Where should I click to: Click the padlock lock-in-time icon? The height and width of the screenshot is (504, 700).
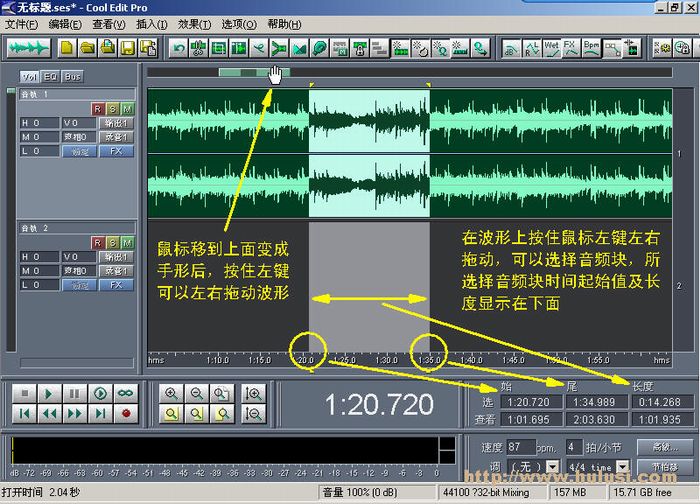360,48
